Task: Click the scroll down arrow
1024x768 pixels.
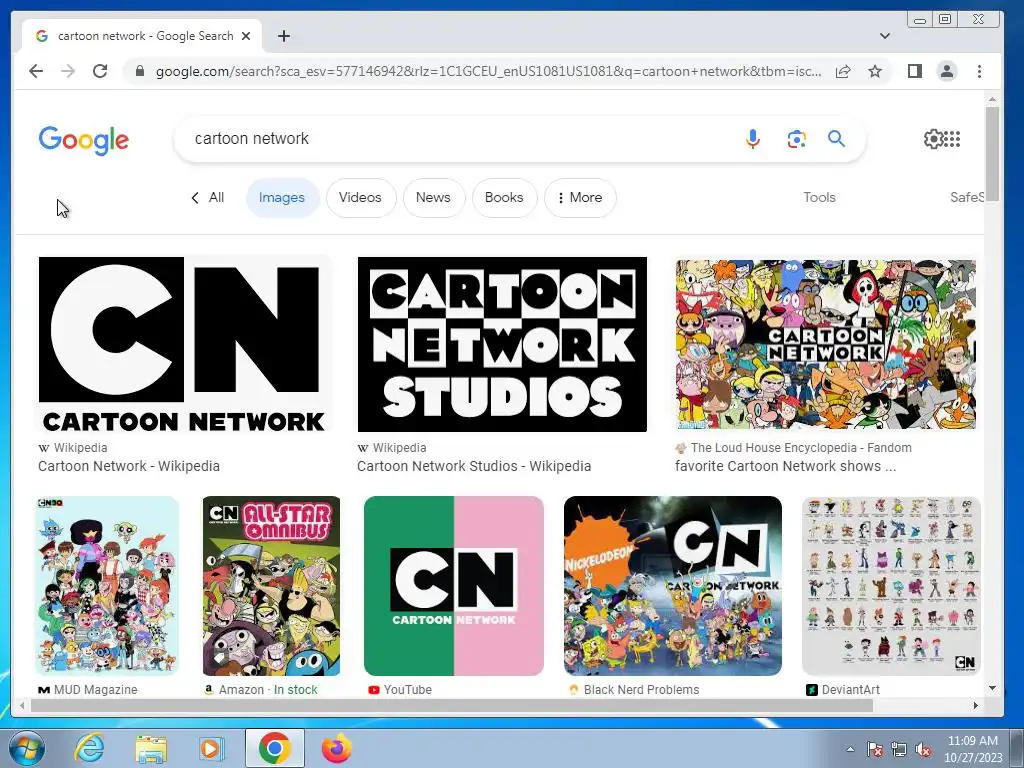Action: pyautogui.click(x=992, y=688)
